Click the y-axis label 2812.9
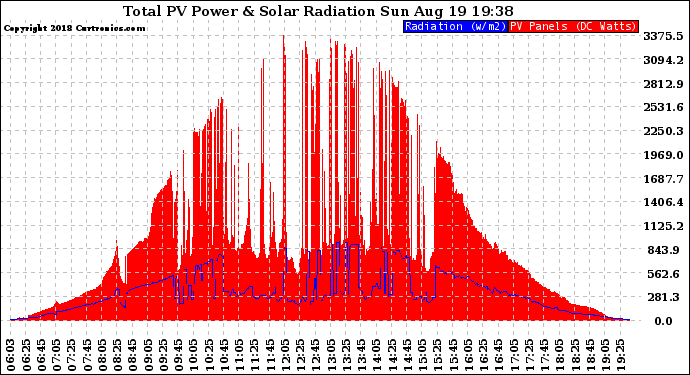This screenshot has height=375, width=690. point(663,83)
